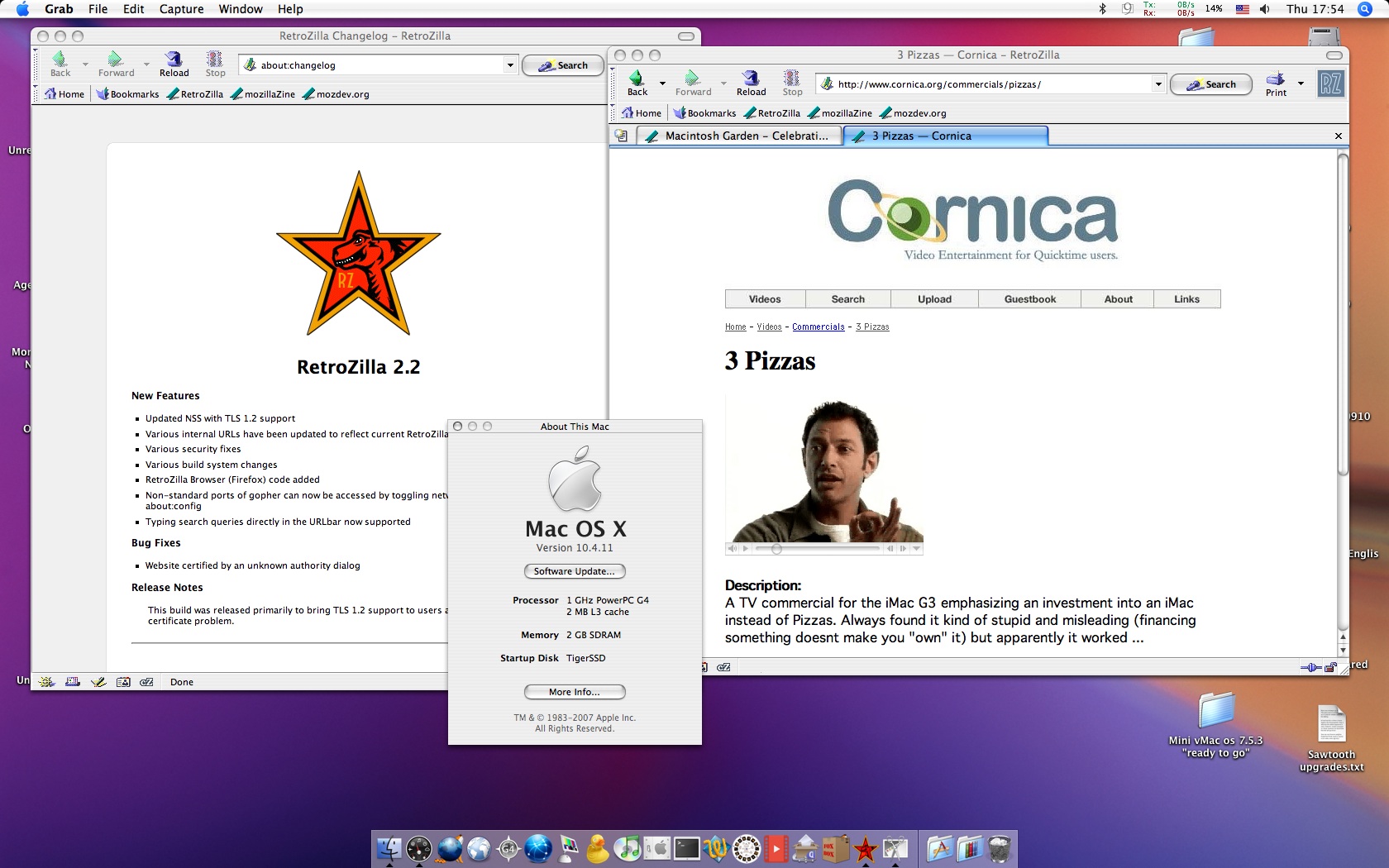The image size is (1389, 868).
Task: Open the red star RetroZilla Dock icon
Action: (866, 848)
